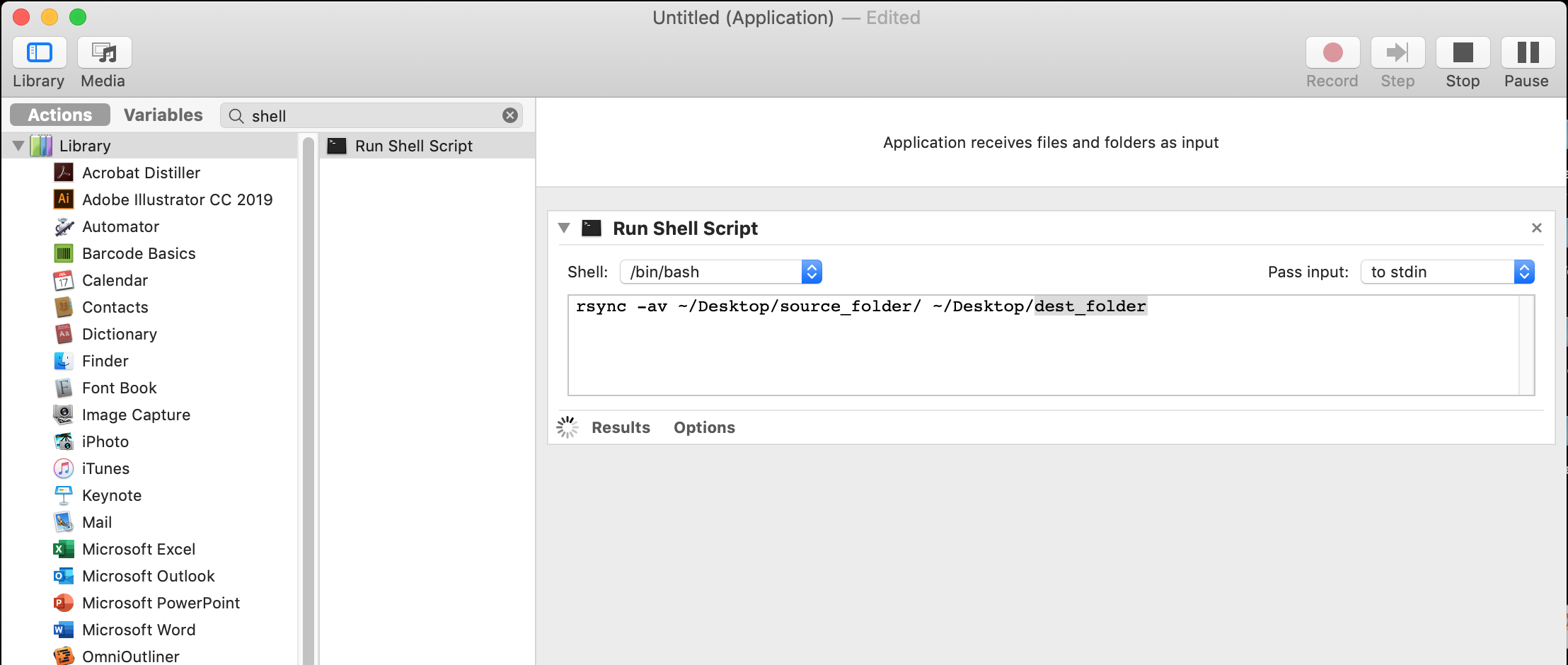Viewport: 1568px width, 665px height.
Task: Open the Pass input dropdown
Action: pos(1447,272)
